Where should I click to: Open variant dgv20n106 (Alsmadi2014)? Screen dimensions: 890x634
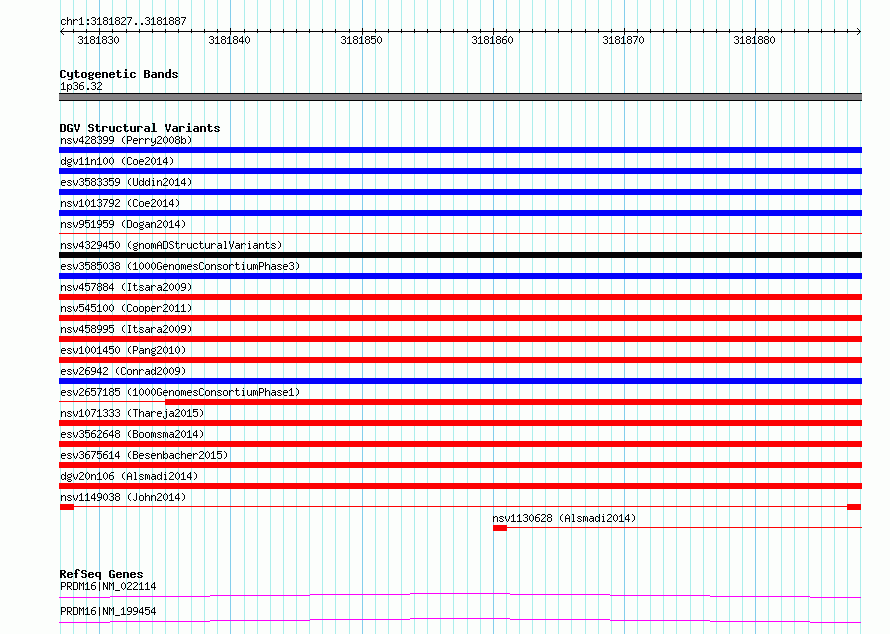[129, 476]
